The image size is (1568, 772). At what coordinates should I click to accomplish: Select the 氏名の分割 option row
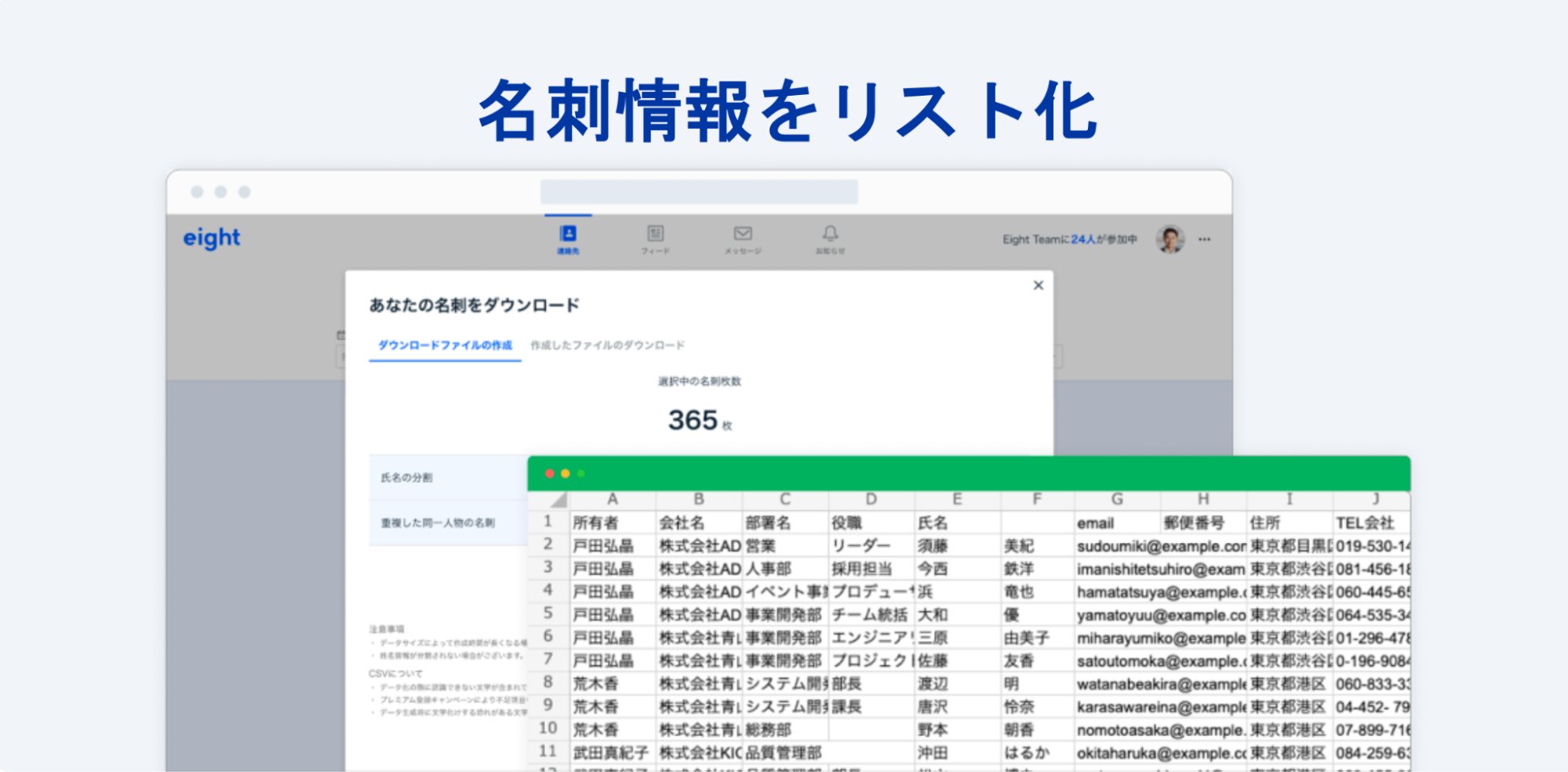448,478
